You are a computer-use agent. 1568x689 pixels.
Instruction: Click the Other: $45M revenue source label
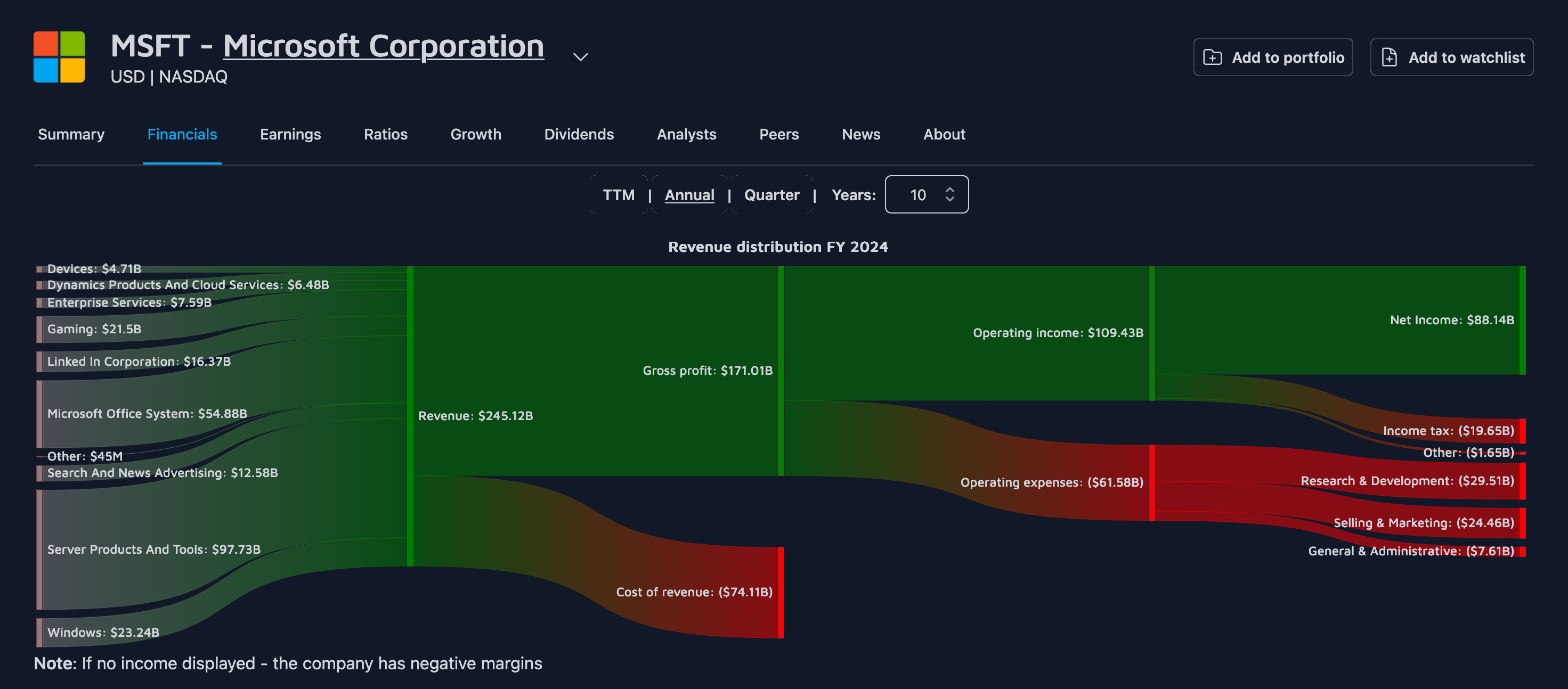(85, 456)
